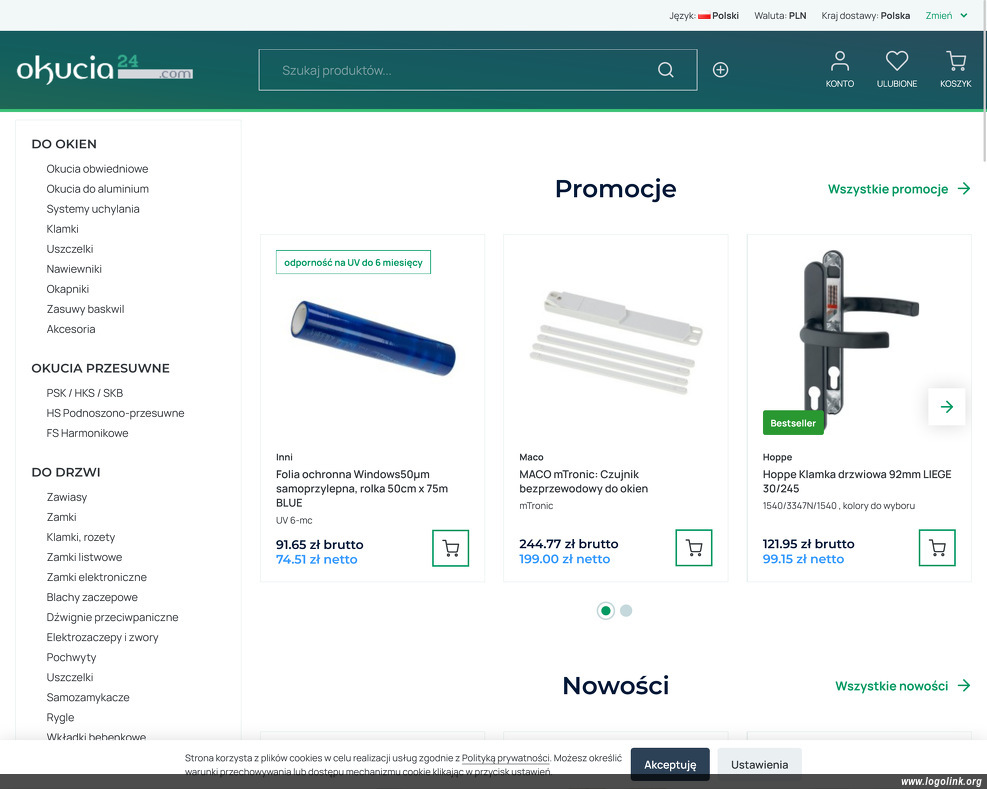Select the second carousel page dot

(626, 611)
